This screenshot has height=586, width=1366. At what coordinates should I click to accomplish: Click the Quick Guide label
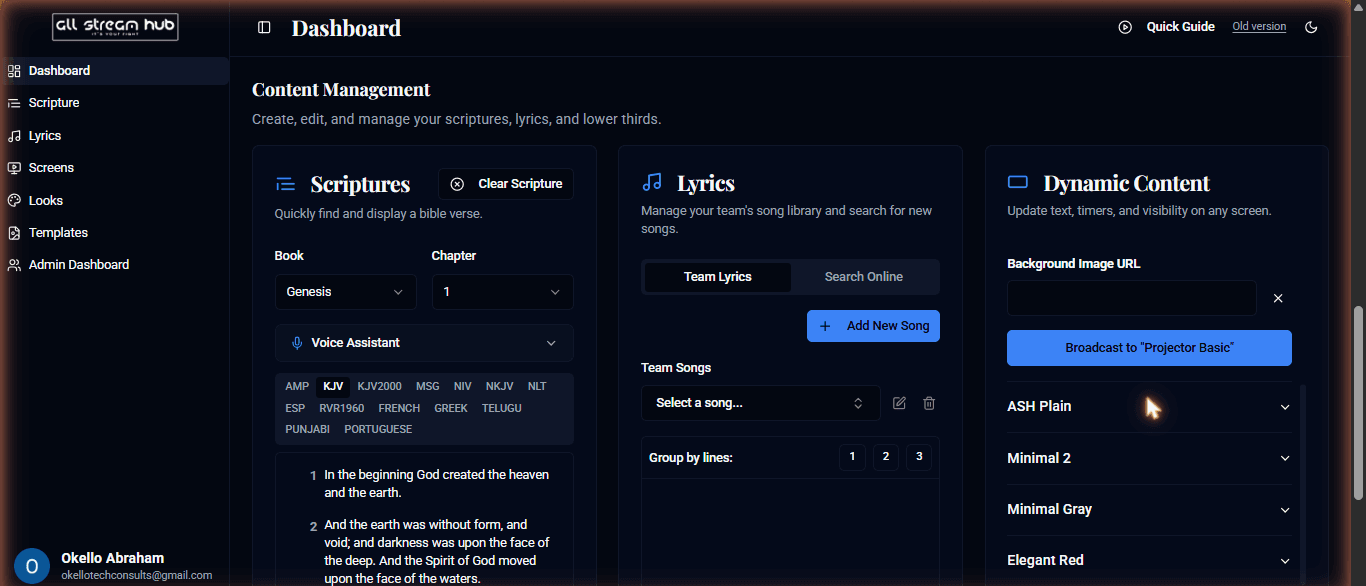coord(1181,27)
